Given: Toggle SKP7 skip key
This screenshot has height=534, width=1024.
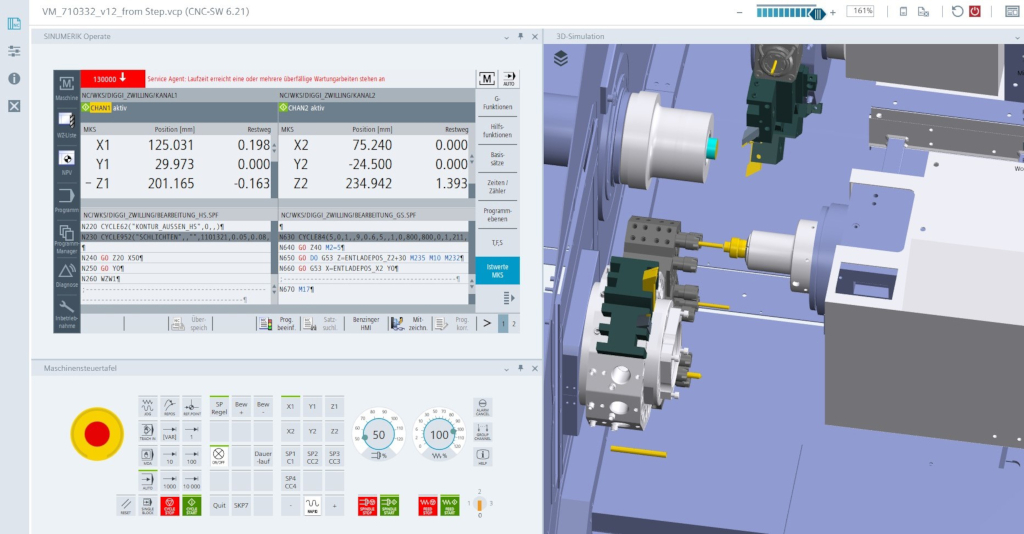Looking at the screenshot, I should [x=241, y=505].
